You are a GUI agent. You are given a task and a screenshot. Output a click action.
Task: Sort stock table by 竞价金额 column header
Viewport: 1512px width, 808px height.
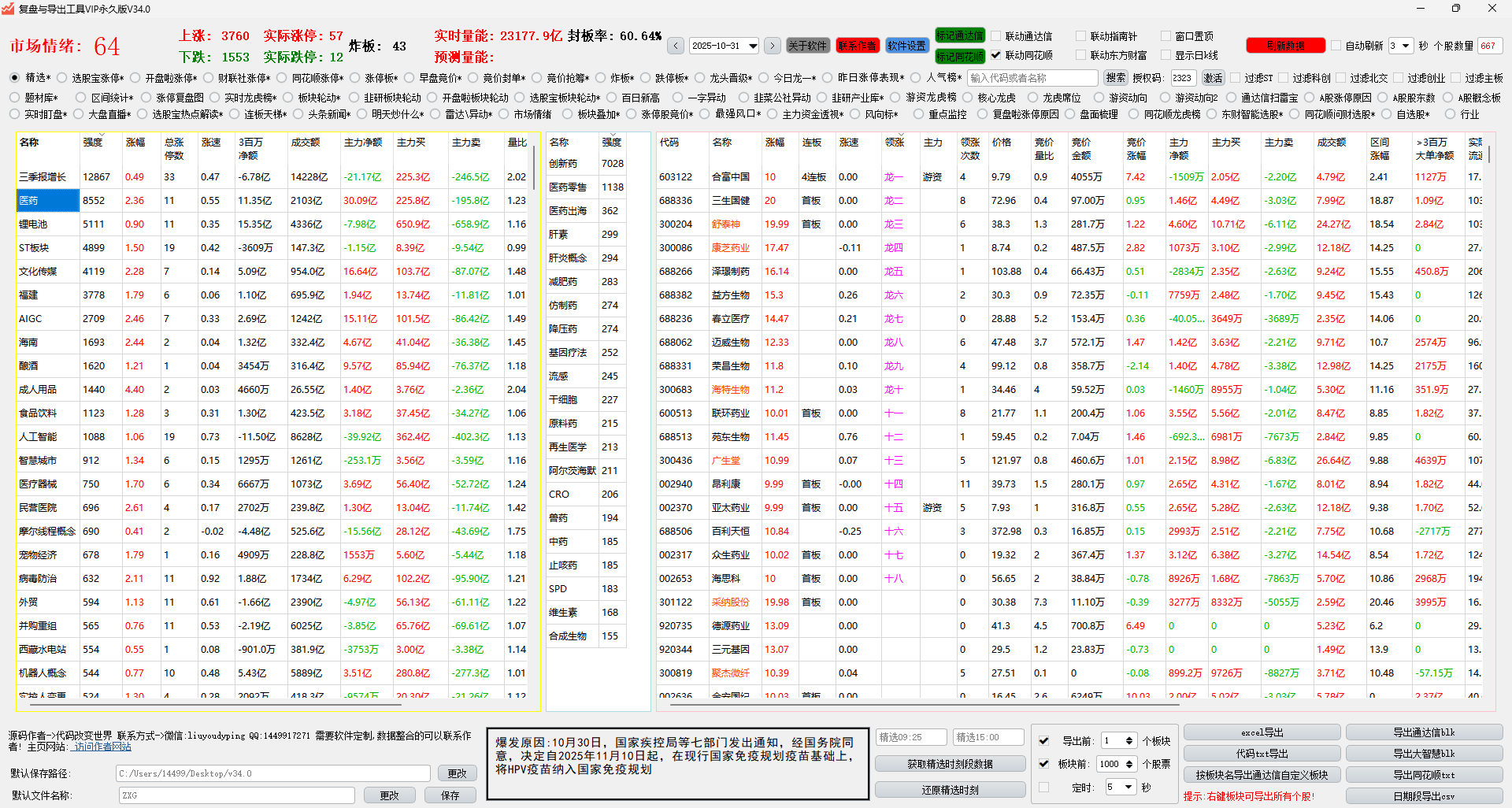tap(1081, 149)
